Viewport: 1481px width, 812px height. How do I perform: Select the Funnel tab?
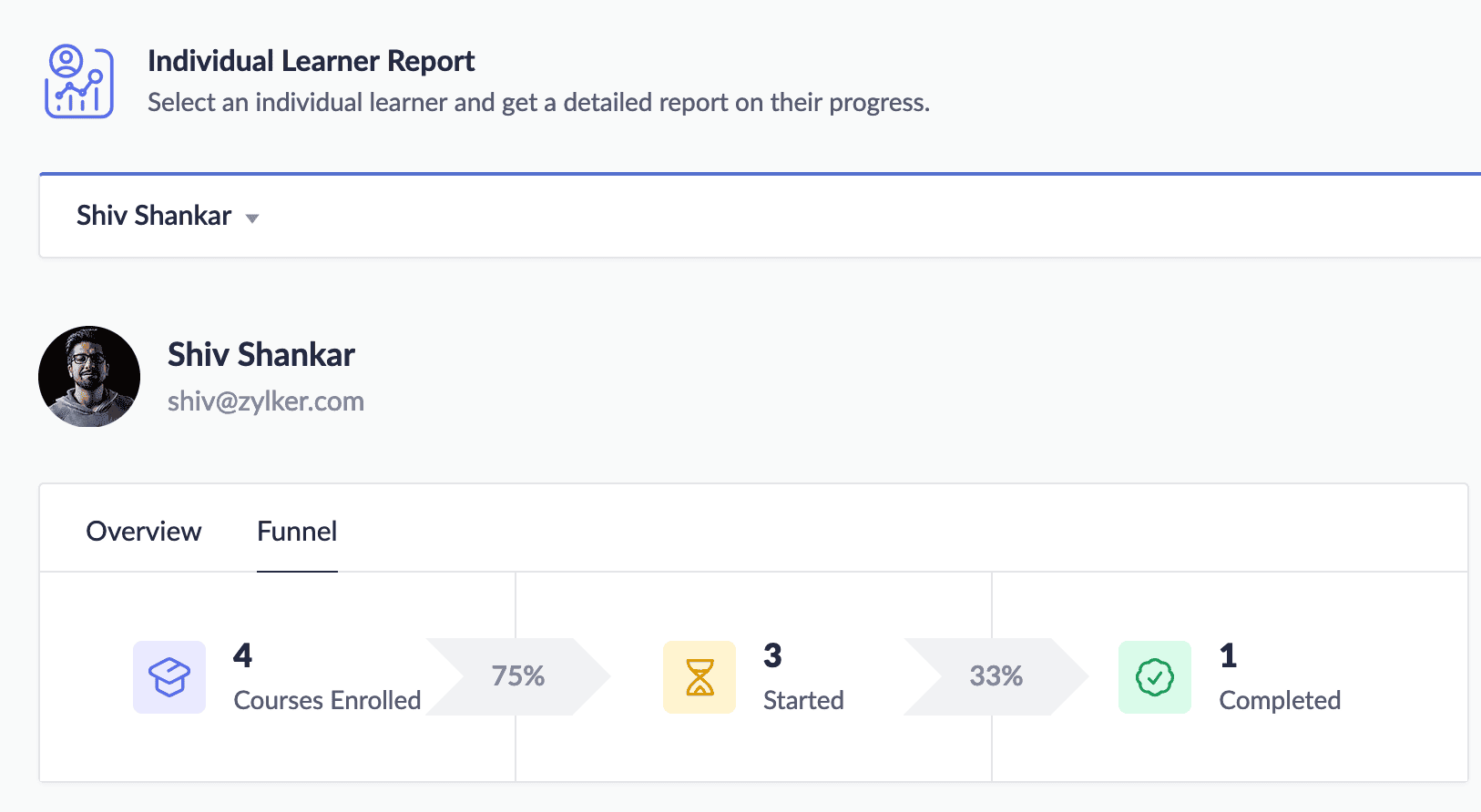tap(297, 532)
